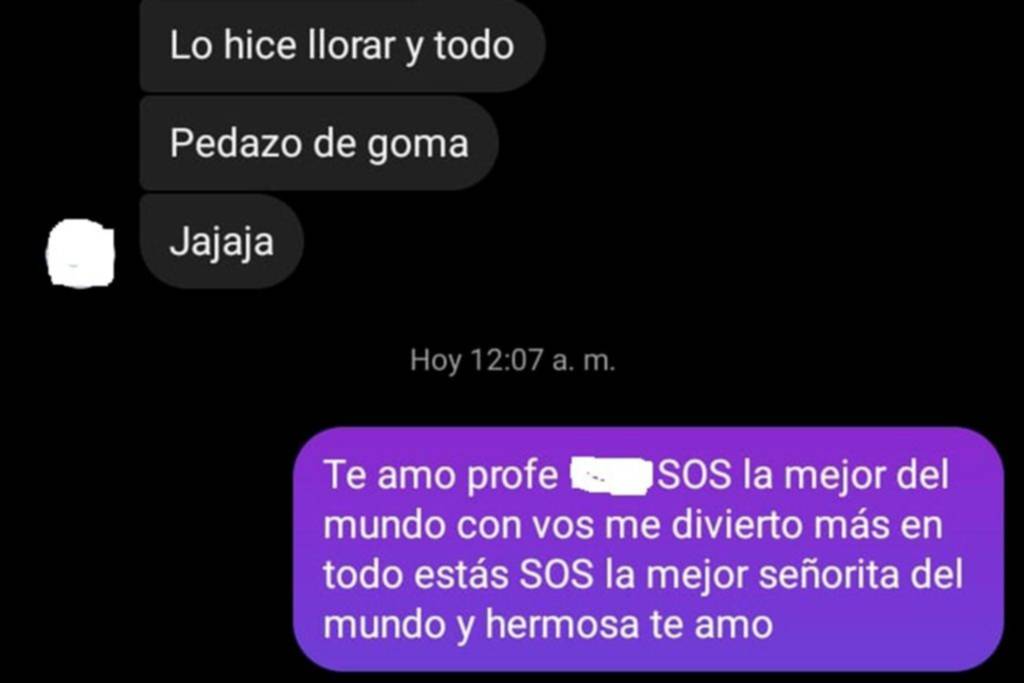Select the 'Lo hice llorar y todo' message
Screen dimensions: 1024x683
[x=342, y=45]
